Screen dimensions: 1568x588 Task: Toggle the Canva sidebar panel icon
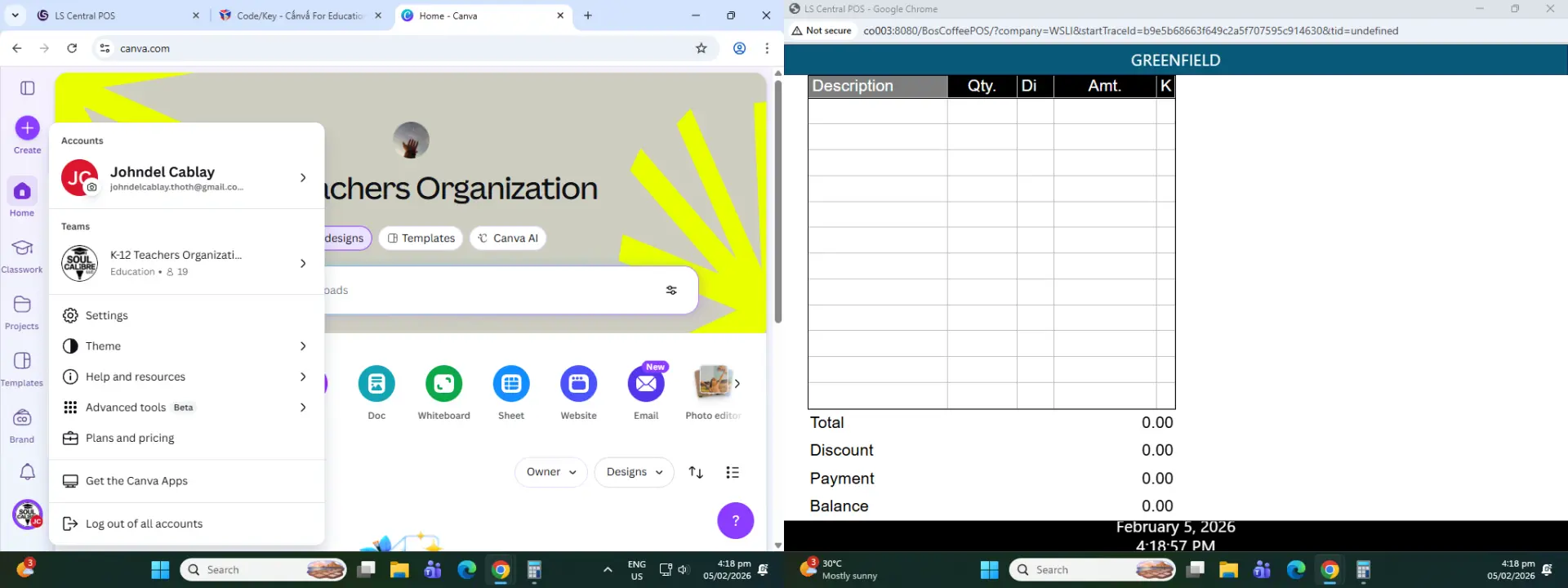pos(27,88)
